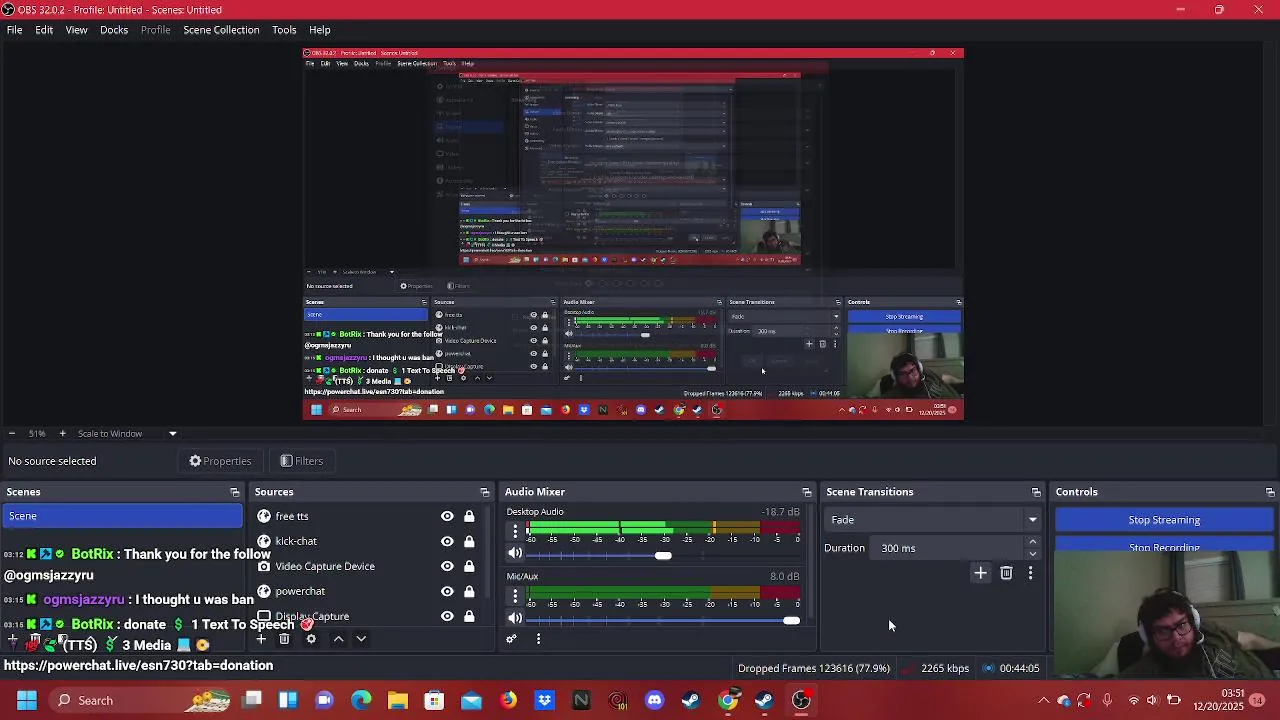The image size is (1280, 720).
Task: Open the Desktop Audio three-dot options menu
Action: click(x=515, y=532)
